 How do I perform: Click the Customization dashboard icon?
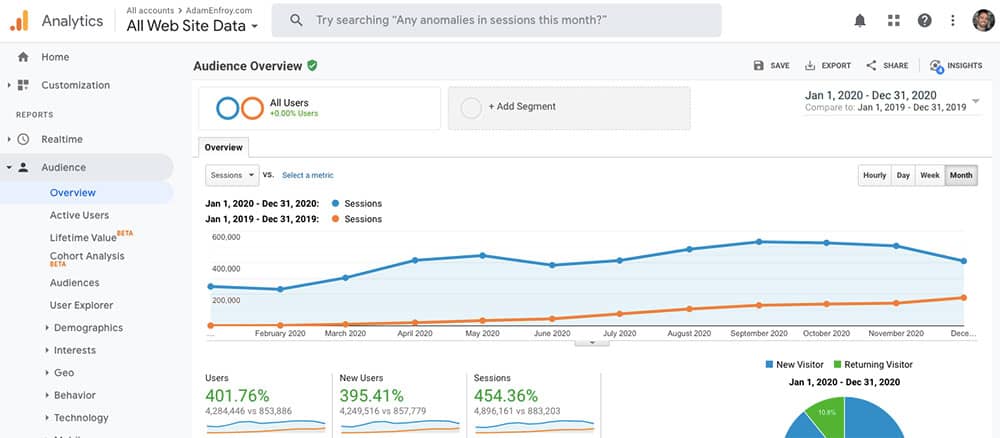(x=23, y=85)
